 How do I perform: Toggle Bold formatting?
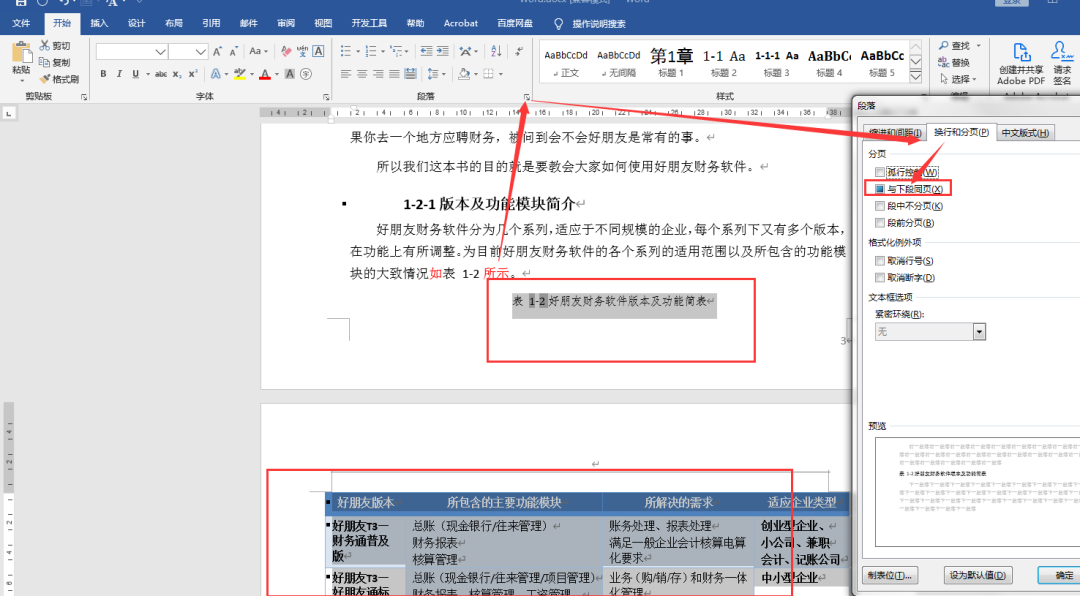(103, 74)
